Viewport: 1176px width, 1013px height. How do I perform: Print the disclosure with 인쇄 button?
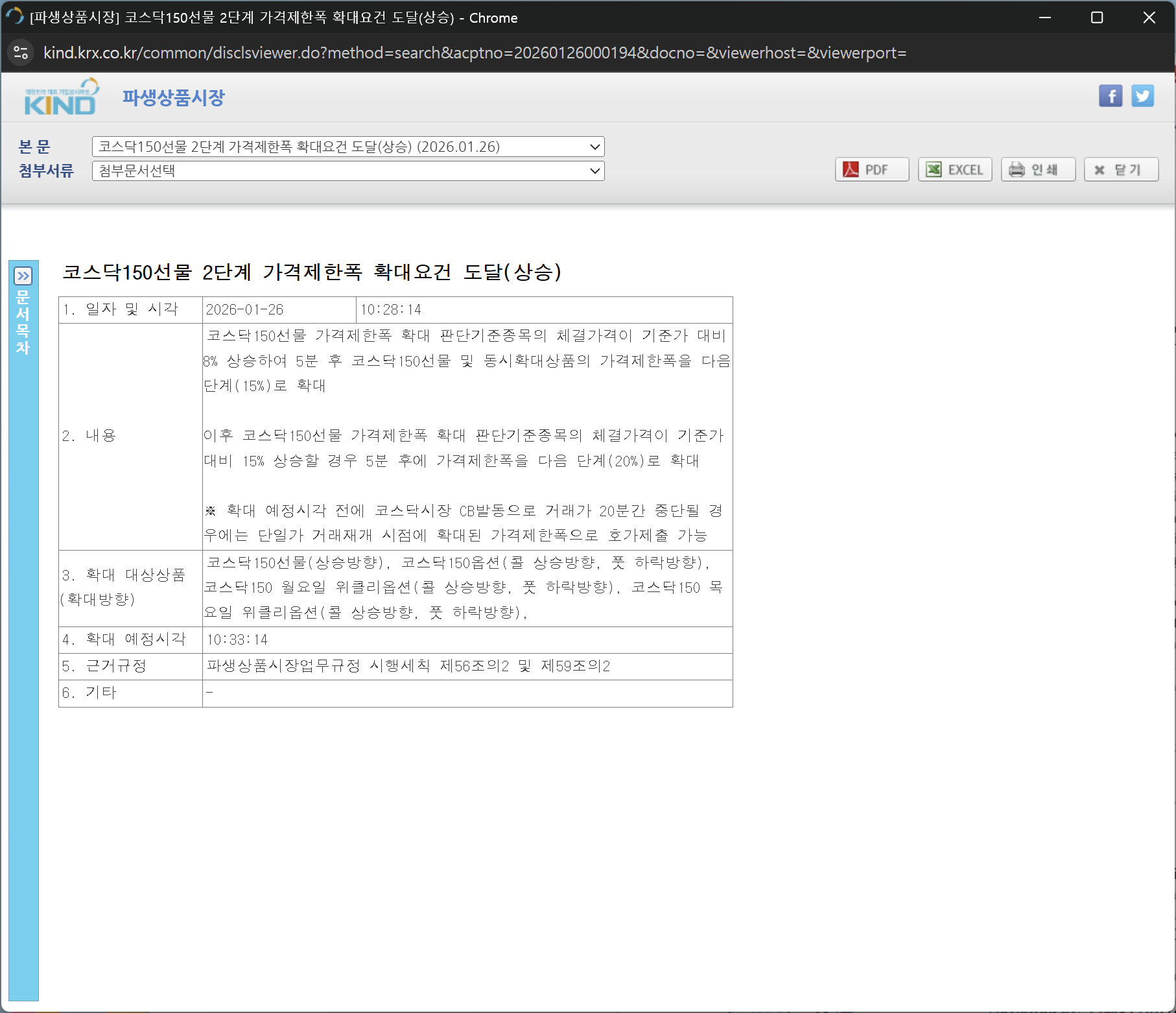(1037, 170)
